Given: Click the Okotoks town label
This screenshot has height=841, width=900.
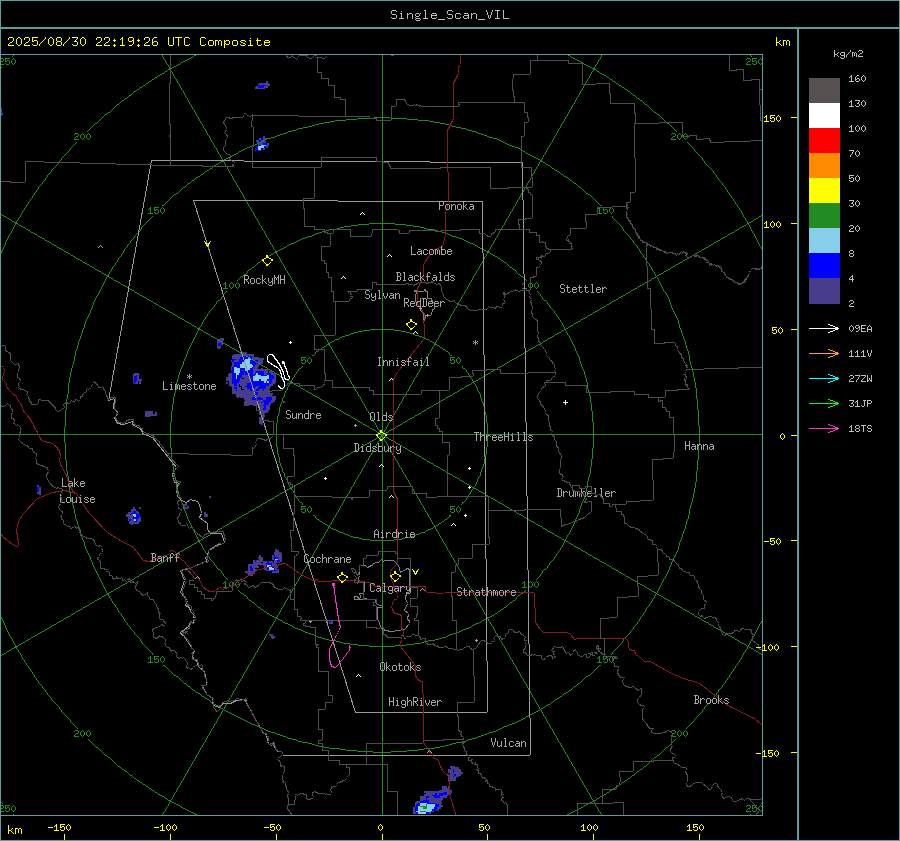Looking at the screenshot, I should pyautogui.click(x=400, y=667).
